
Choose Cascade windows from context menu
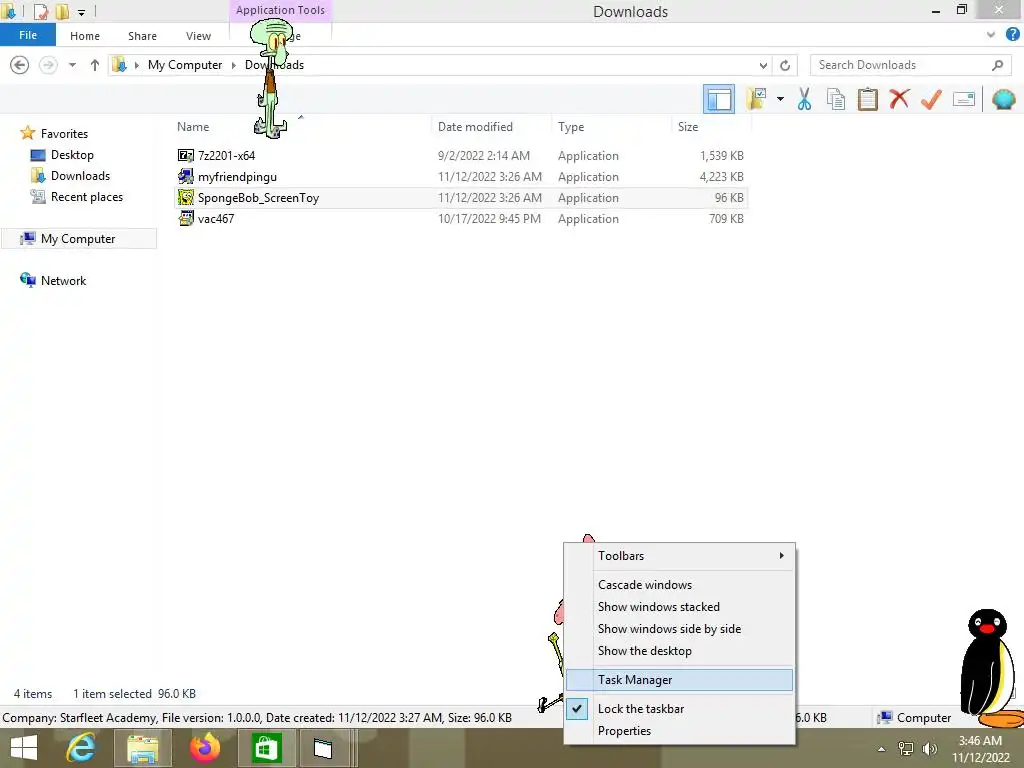[679, 584]
